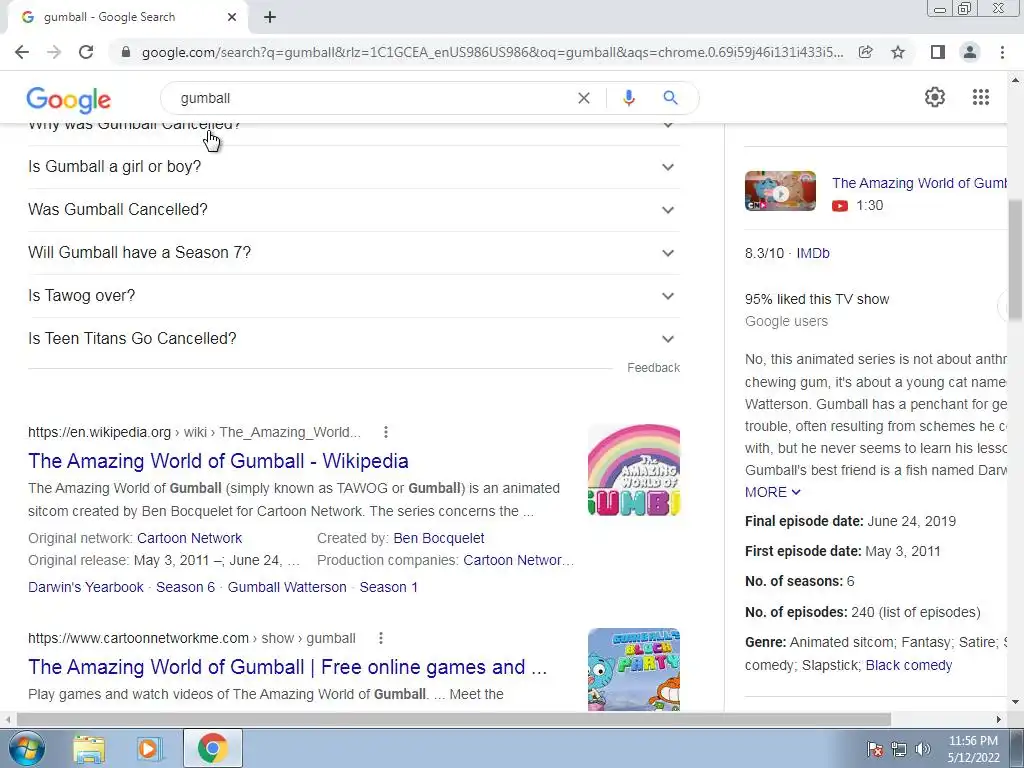Viewport: 1024px width, 768px height.
Task: Select the Chrome taskbar icon
Action: pos(212,748)
